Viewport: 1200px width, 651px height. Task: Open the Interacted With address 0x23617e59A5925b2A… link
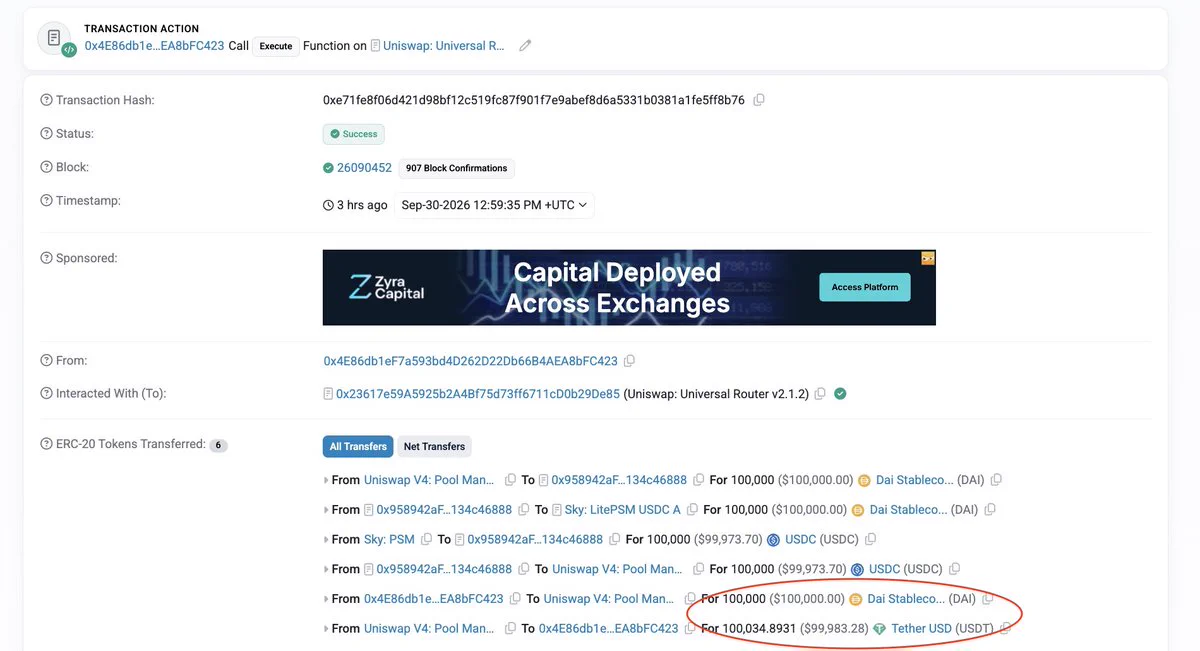(x=478, y=394)
